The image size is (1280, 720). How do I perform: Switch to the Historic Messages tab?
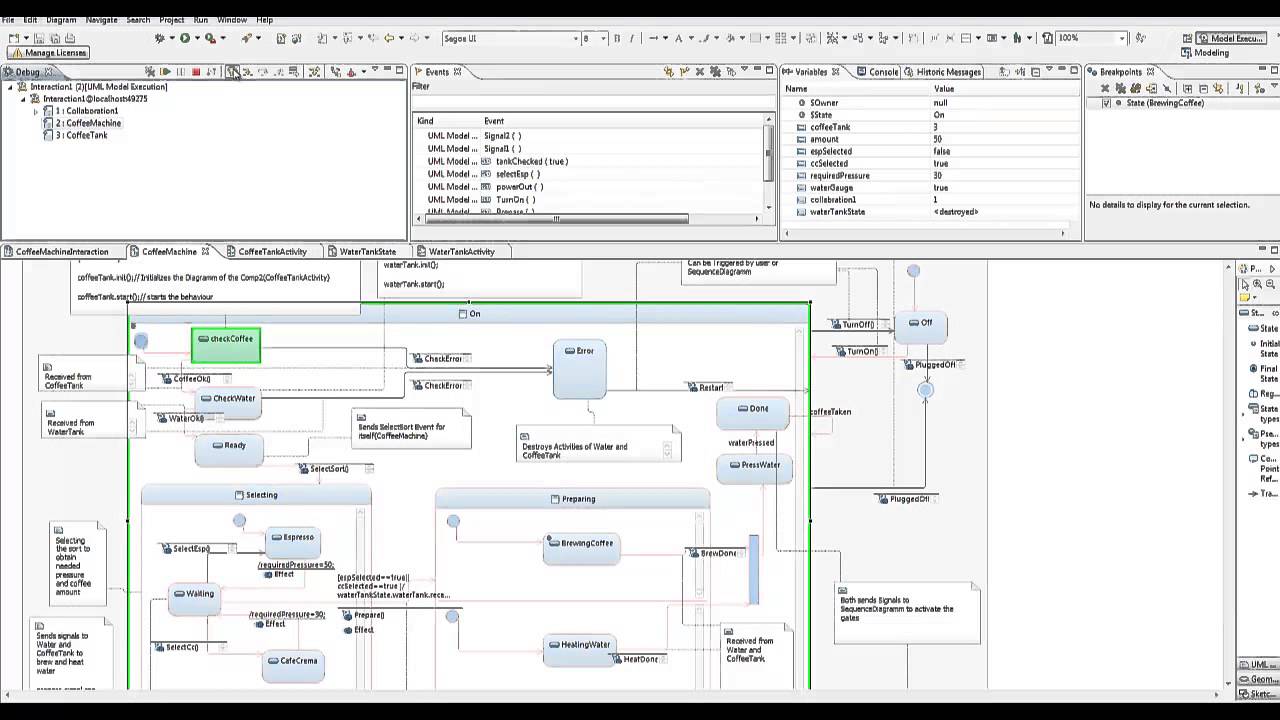click(x=942, y=72)
